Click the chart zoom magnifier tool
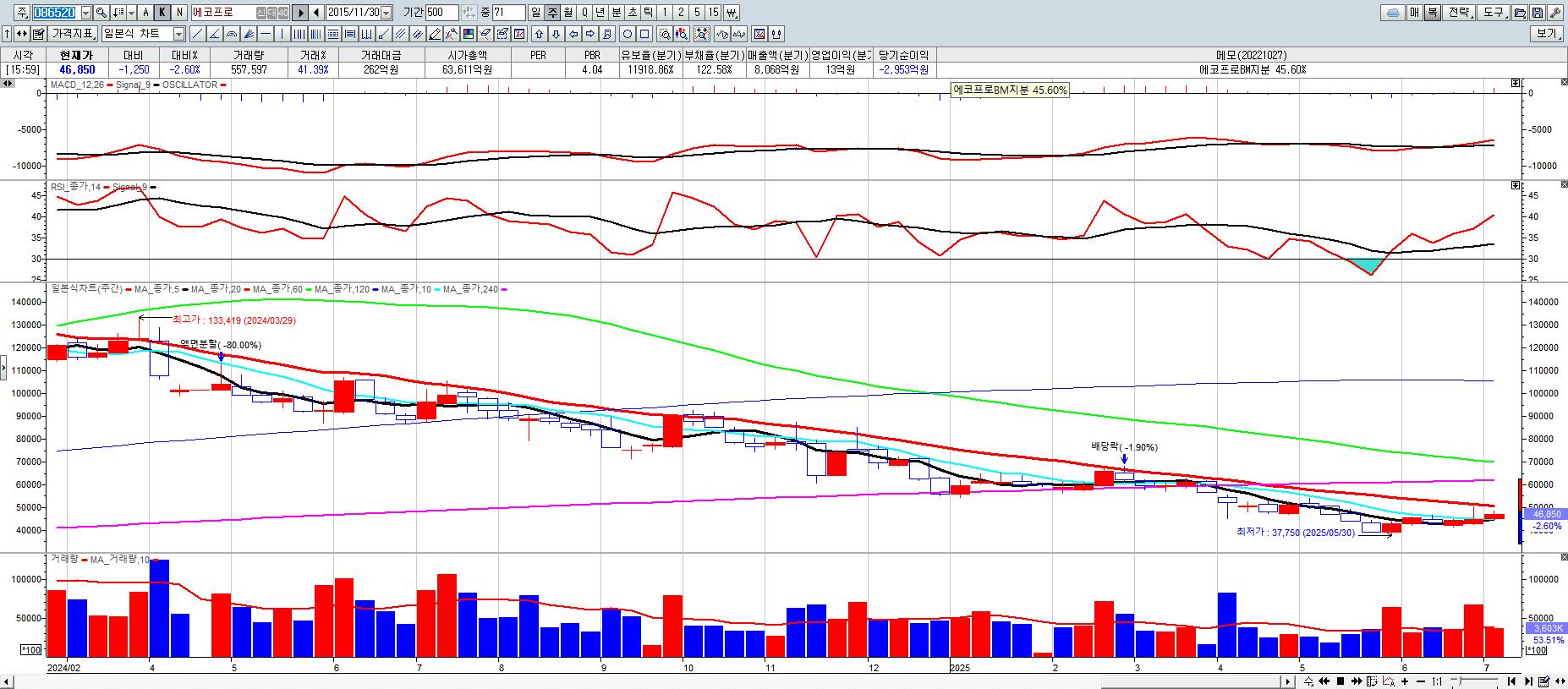 coord(665,34)
